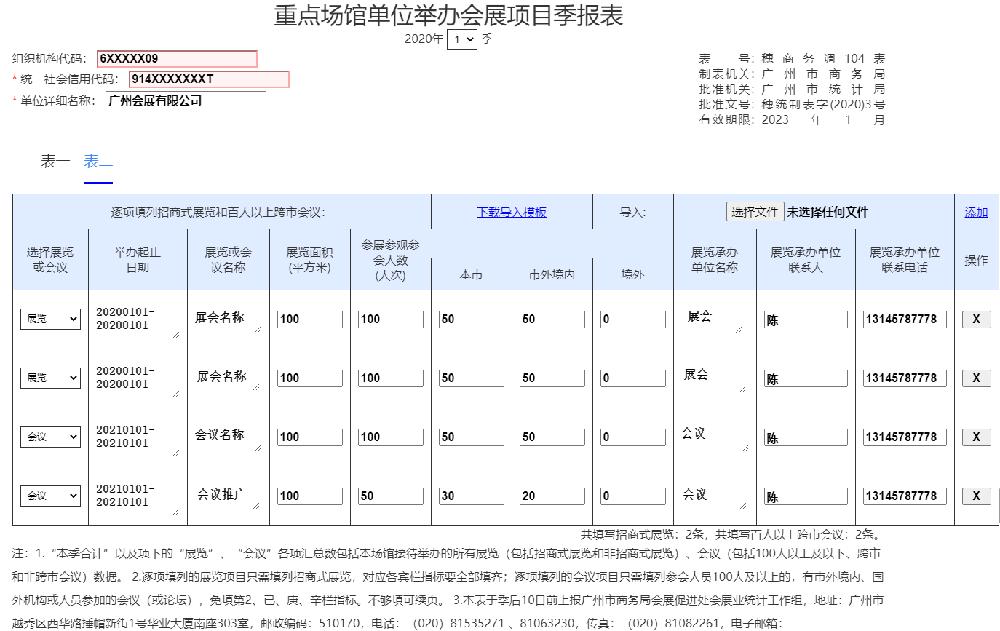
Task: Click the date box in first 展览 row
Action: pyautogui.click(x=136, y=321)
